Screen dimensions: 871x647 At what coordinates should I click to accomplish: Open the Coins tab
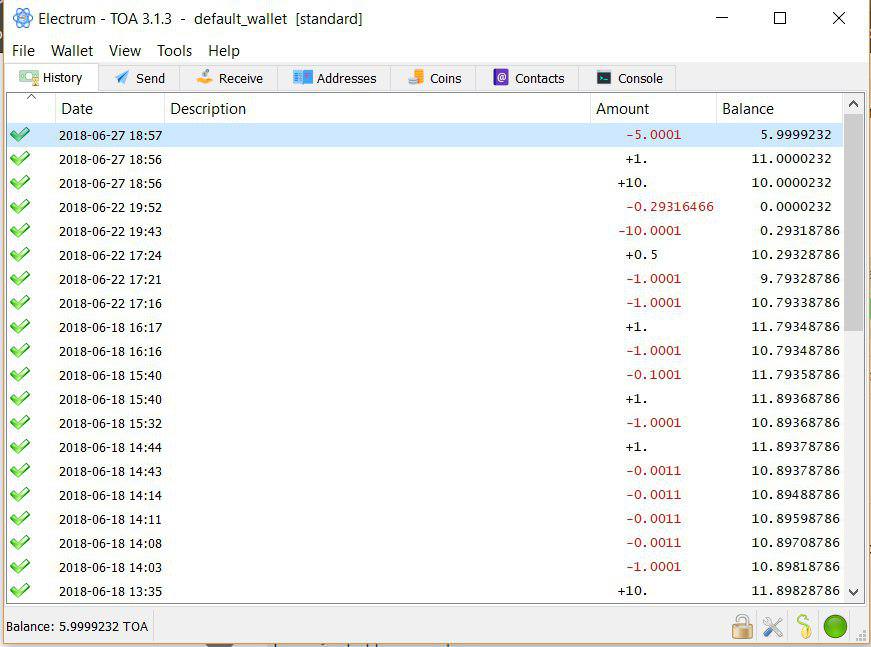coord(434,78)
